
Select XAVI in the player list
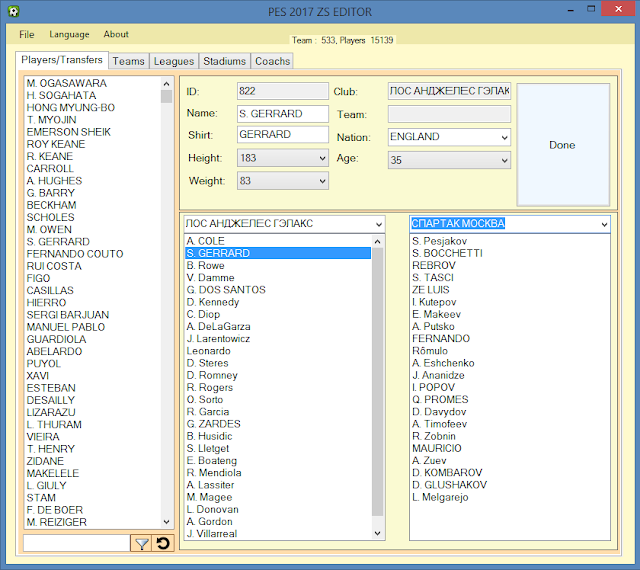pyautogui.click(x=38, y=376)
